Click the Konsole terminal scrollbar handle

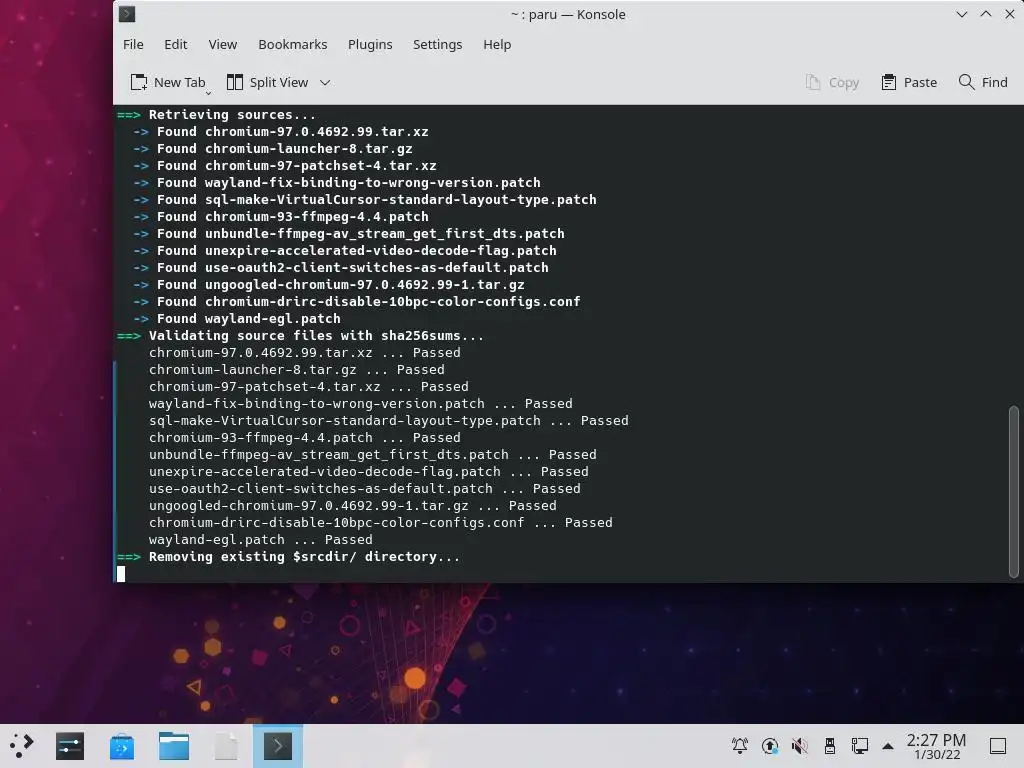tap(1014, 492)
